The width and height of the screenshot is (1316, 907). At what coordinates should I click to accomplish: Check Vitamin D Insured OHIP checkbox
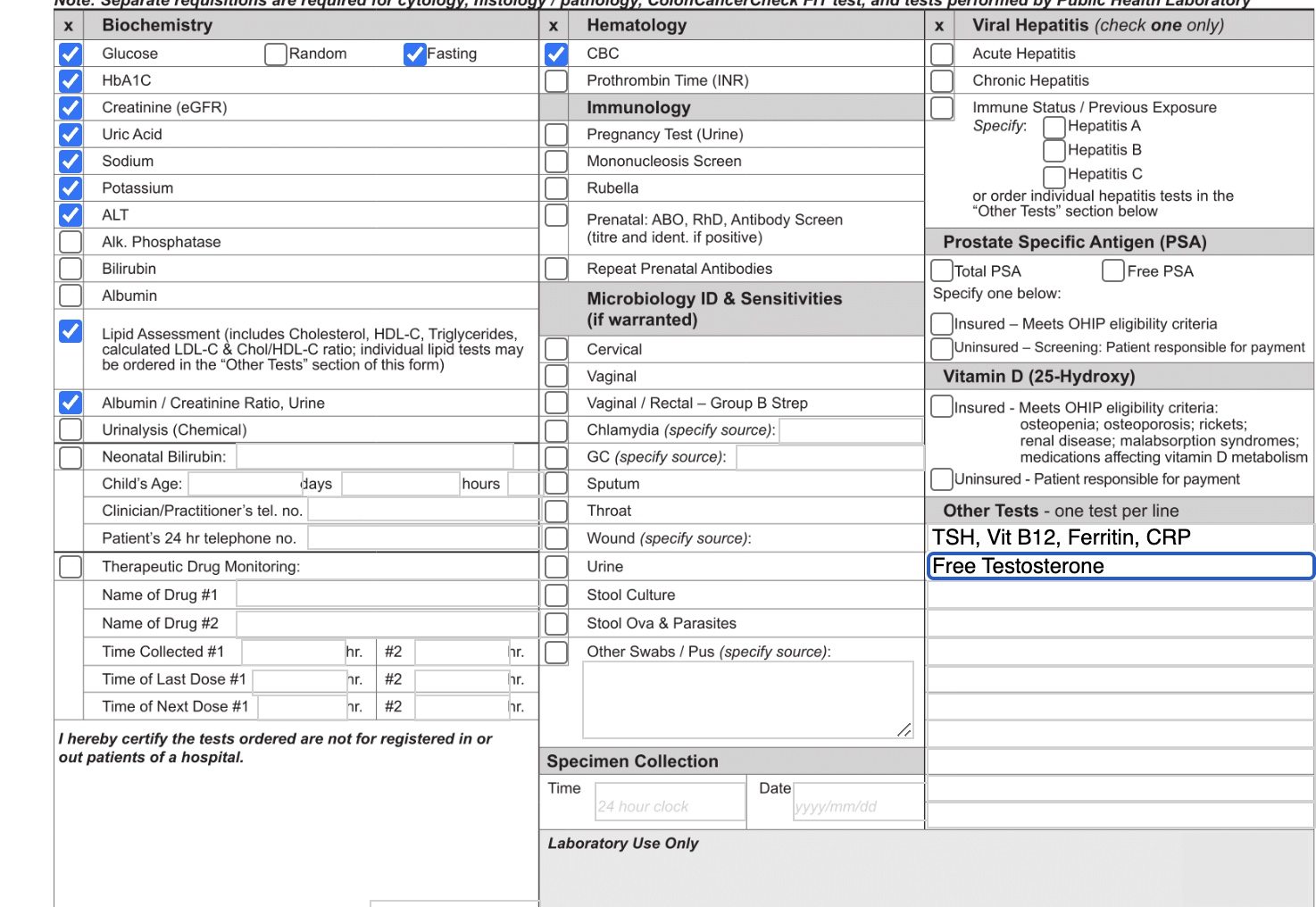pyautogui.click(x=942, y=406)
